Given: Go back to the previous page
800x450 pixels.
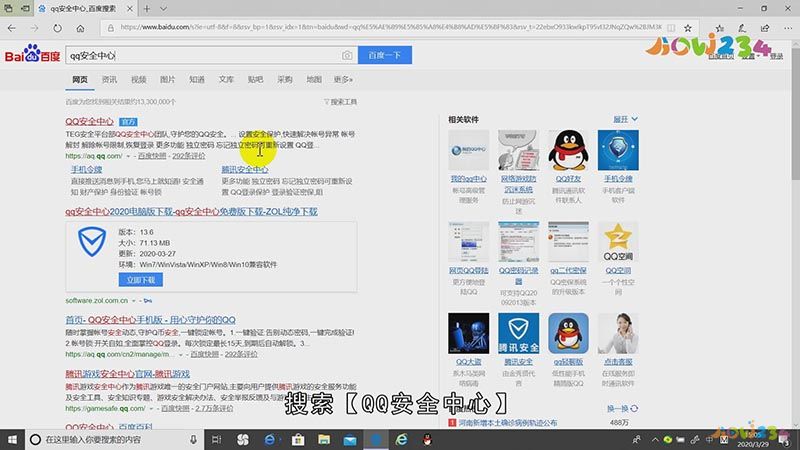Looking at the screenshot, I should point(12,28).
